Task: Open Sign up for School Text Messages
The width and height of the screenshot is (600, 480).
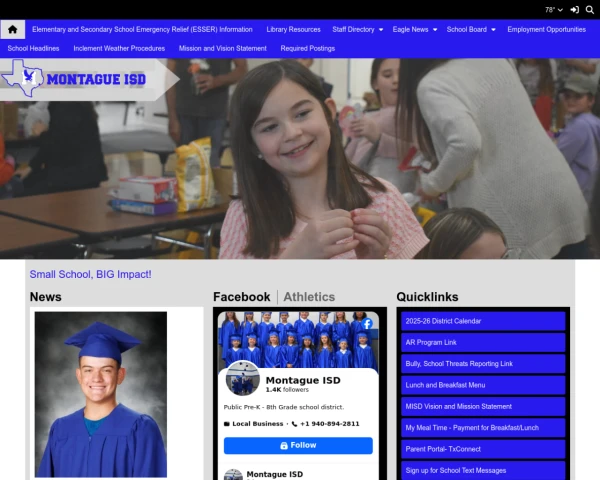Action: [483, 470]
